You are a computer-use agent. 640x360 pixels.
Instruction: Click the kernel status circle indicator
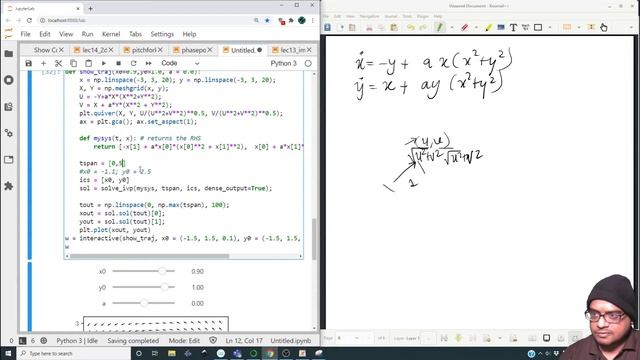308,63
